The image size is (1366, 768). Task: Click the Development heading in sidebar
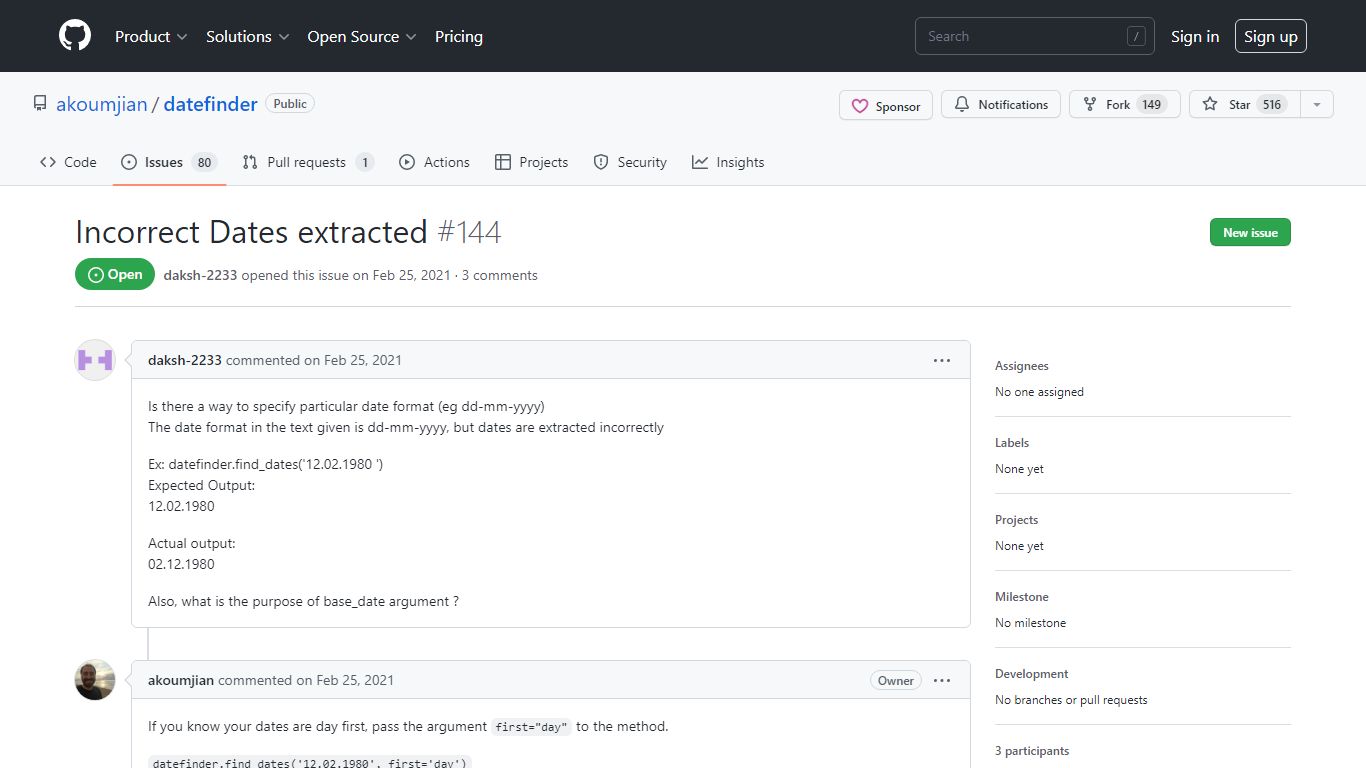(1032, 674)
